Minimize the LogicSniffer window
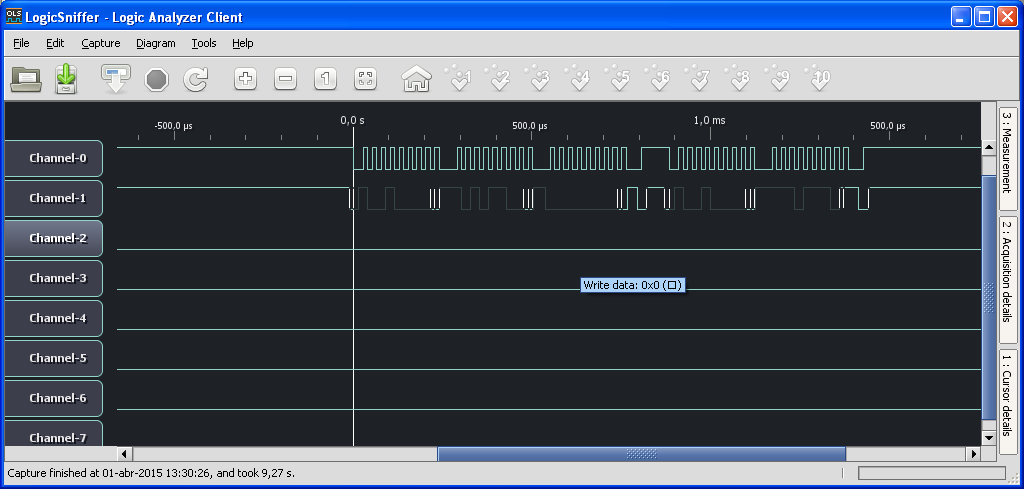The image size is (1024, 489). click(961, 16)
